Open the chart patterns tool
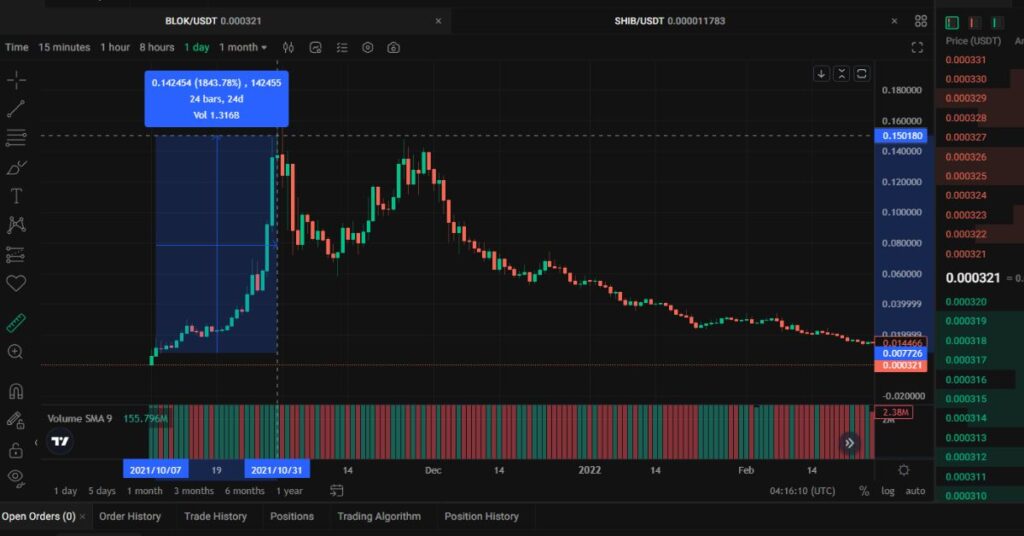This screenshot has width=1024, height=536. (x=16, y=225)
